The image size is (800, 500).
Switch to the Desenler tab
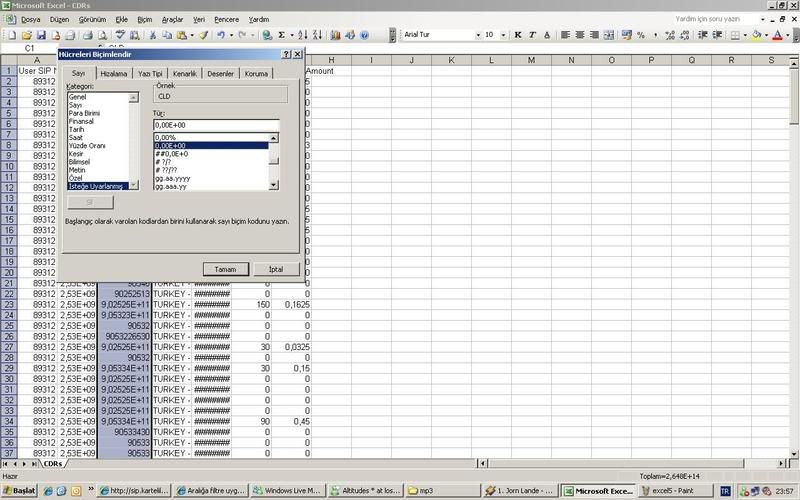click(220, 73)
